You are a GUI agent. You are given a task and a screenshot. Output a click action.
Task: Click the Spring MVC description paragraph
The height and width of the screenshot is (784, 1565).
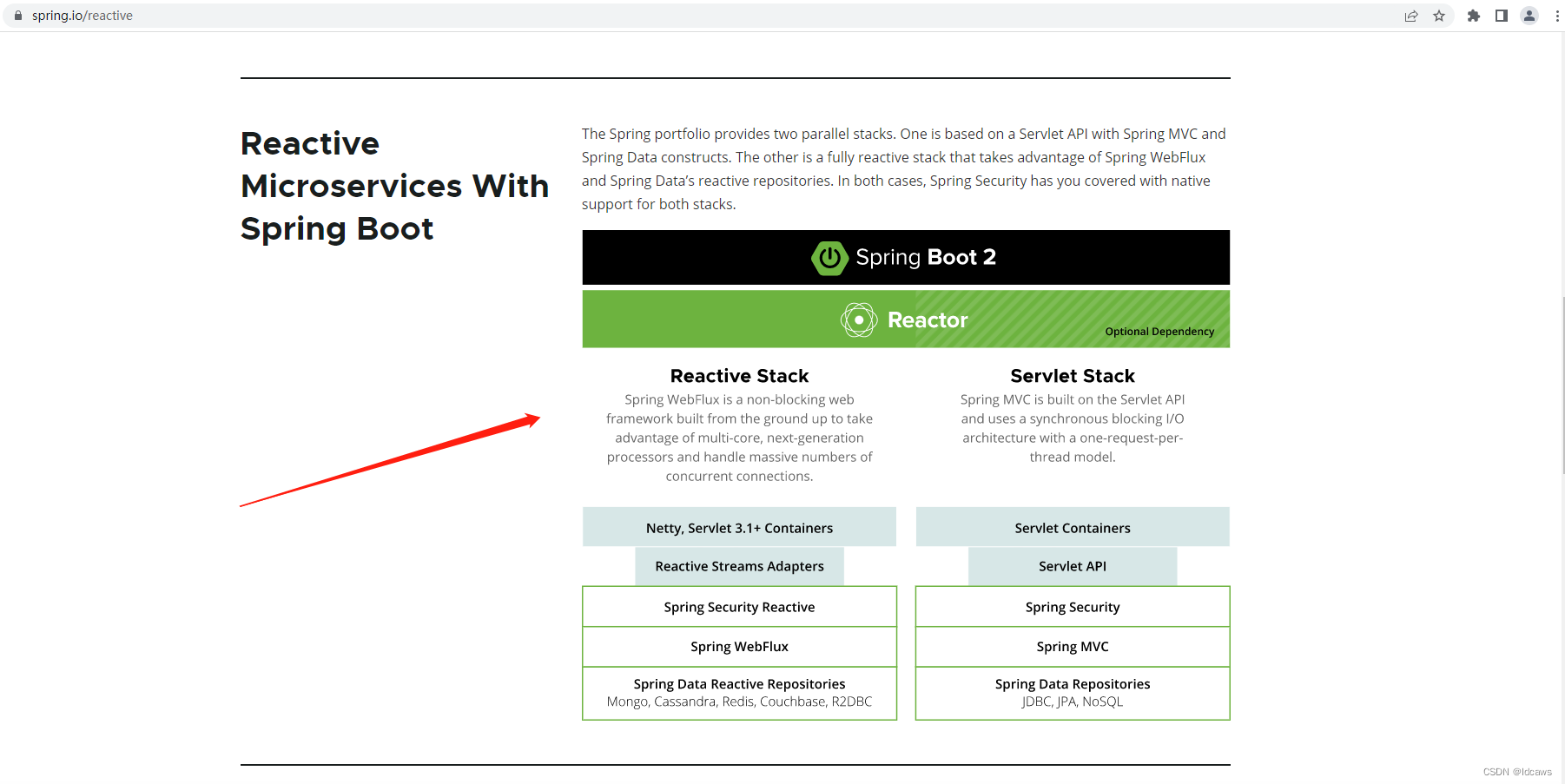1073,428
